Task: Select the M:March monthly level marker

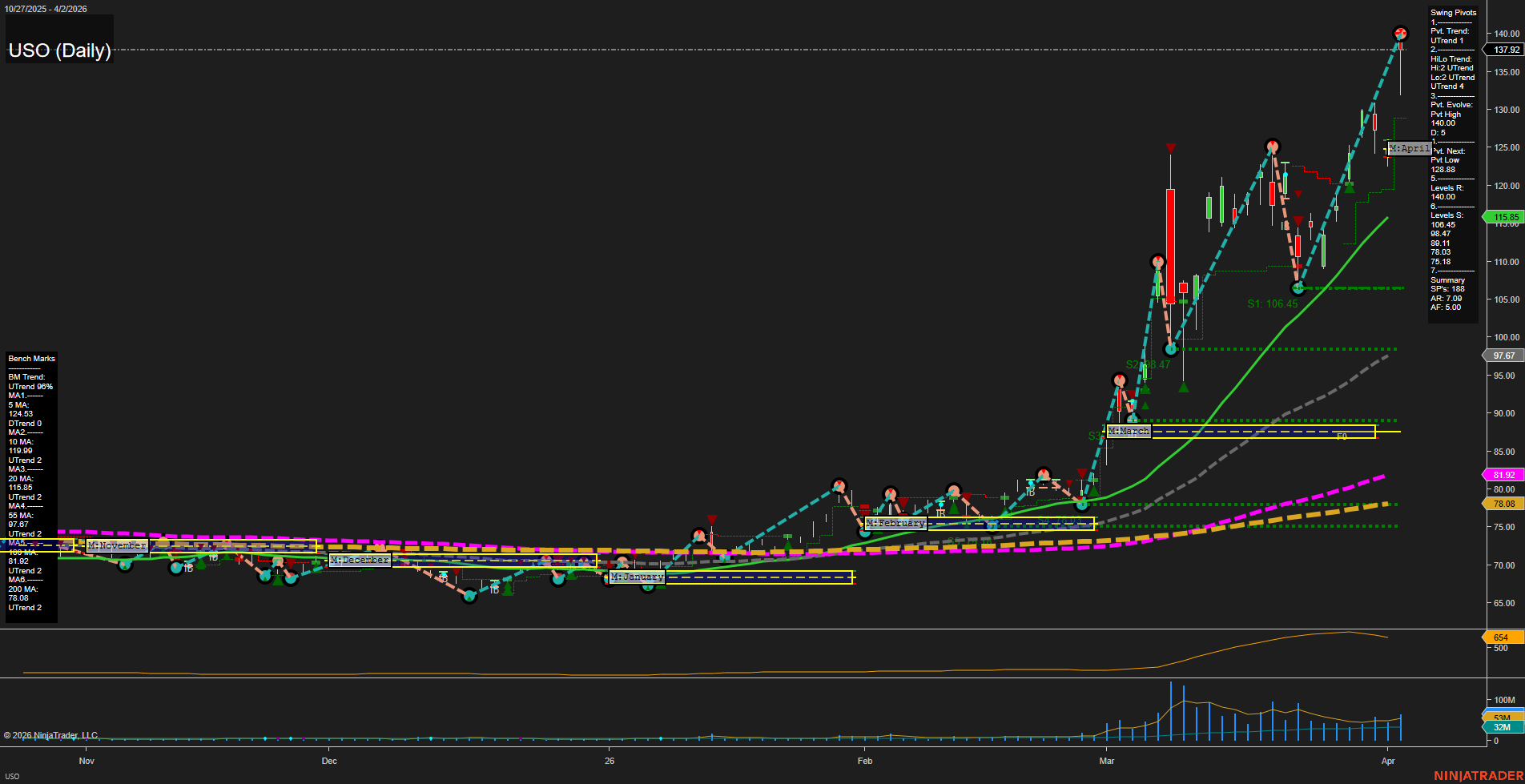Action: [1129, 431]
